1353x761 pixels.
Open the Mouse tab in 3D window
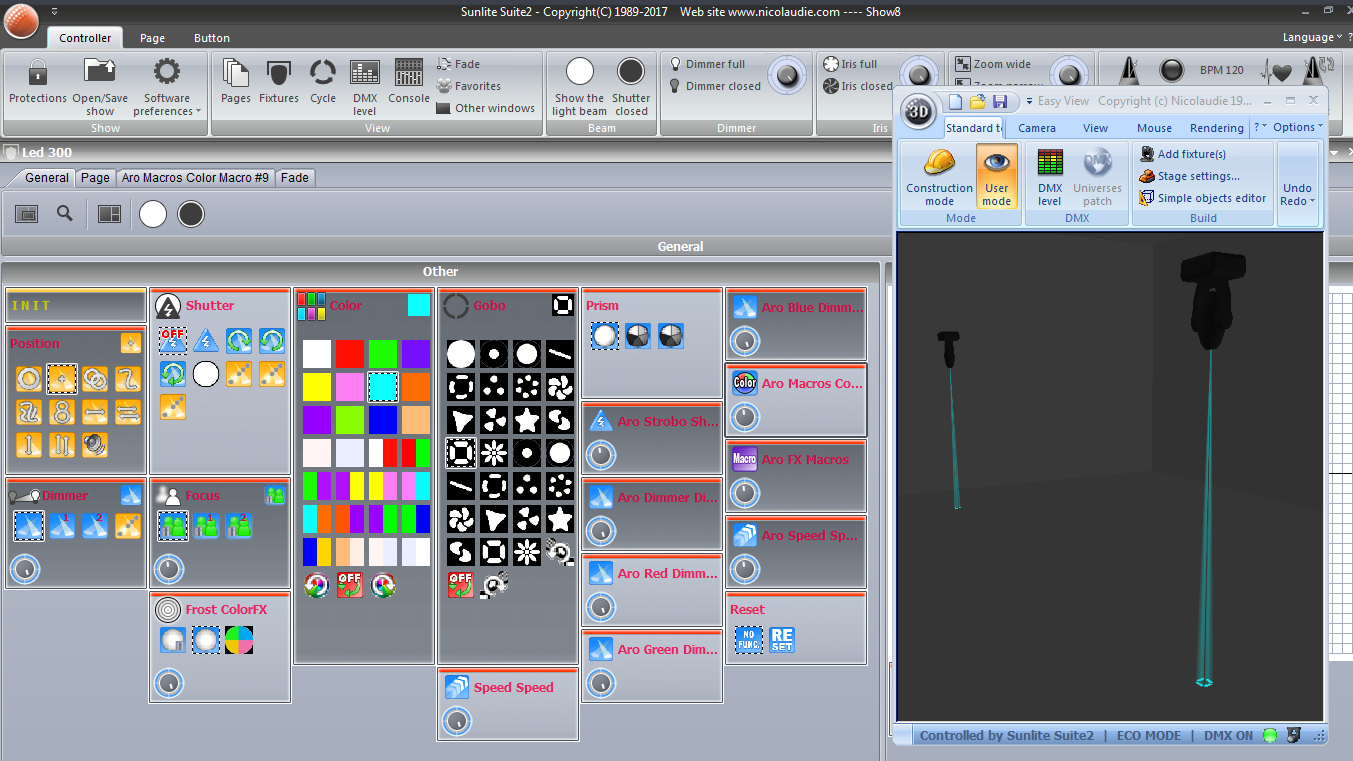click(x=1154, y=128)
